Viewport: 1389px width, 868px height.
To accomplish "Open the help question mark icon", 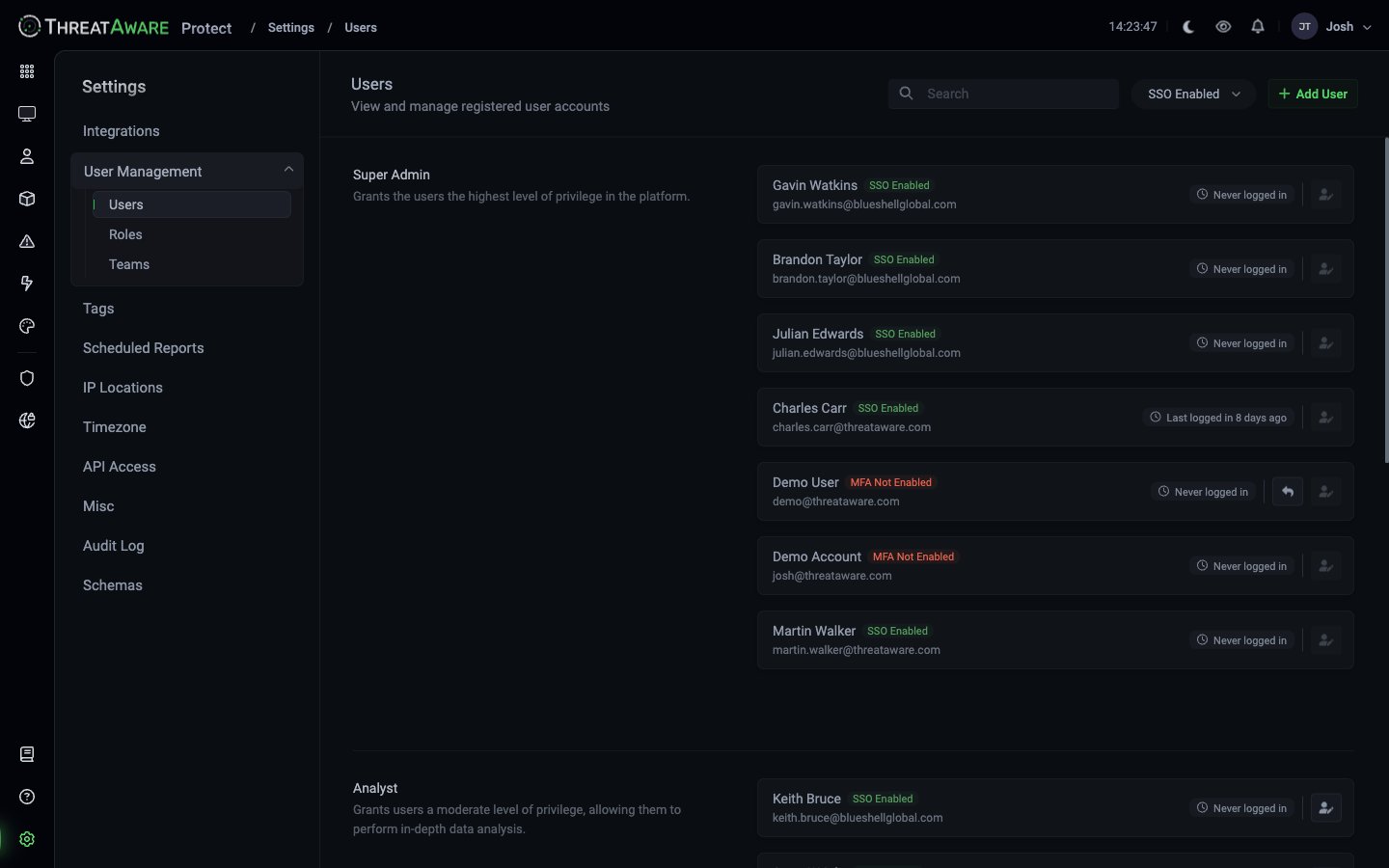I will [27, 797].
